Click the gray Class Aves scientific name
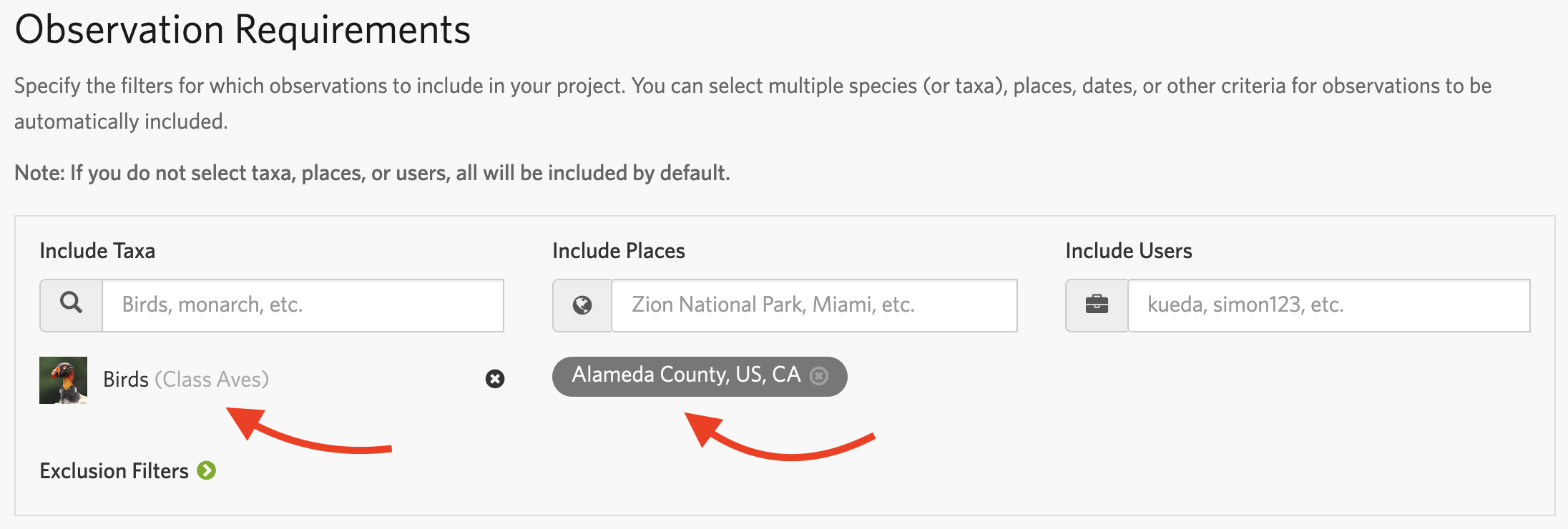This screenshot has height=529, width=1568. click(212, 380)
